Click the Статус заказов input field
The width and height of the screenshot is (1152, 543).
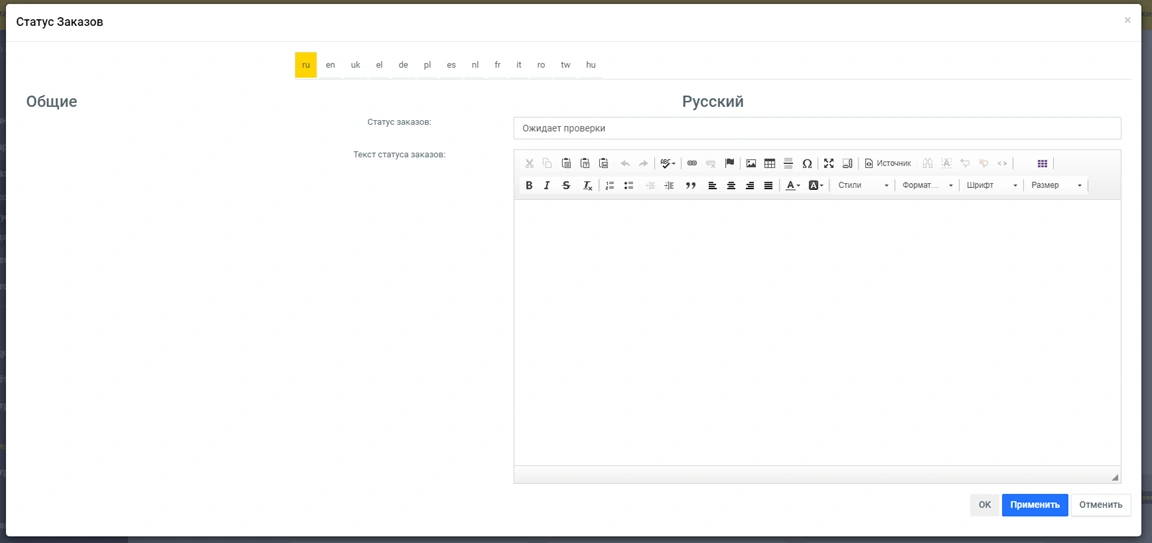click(816, 128)
